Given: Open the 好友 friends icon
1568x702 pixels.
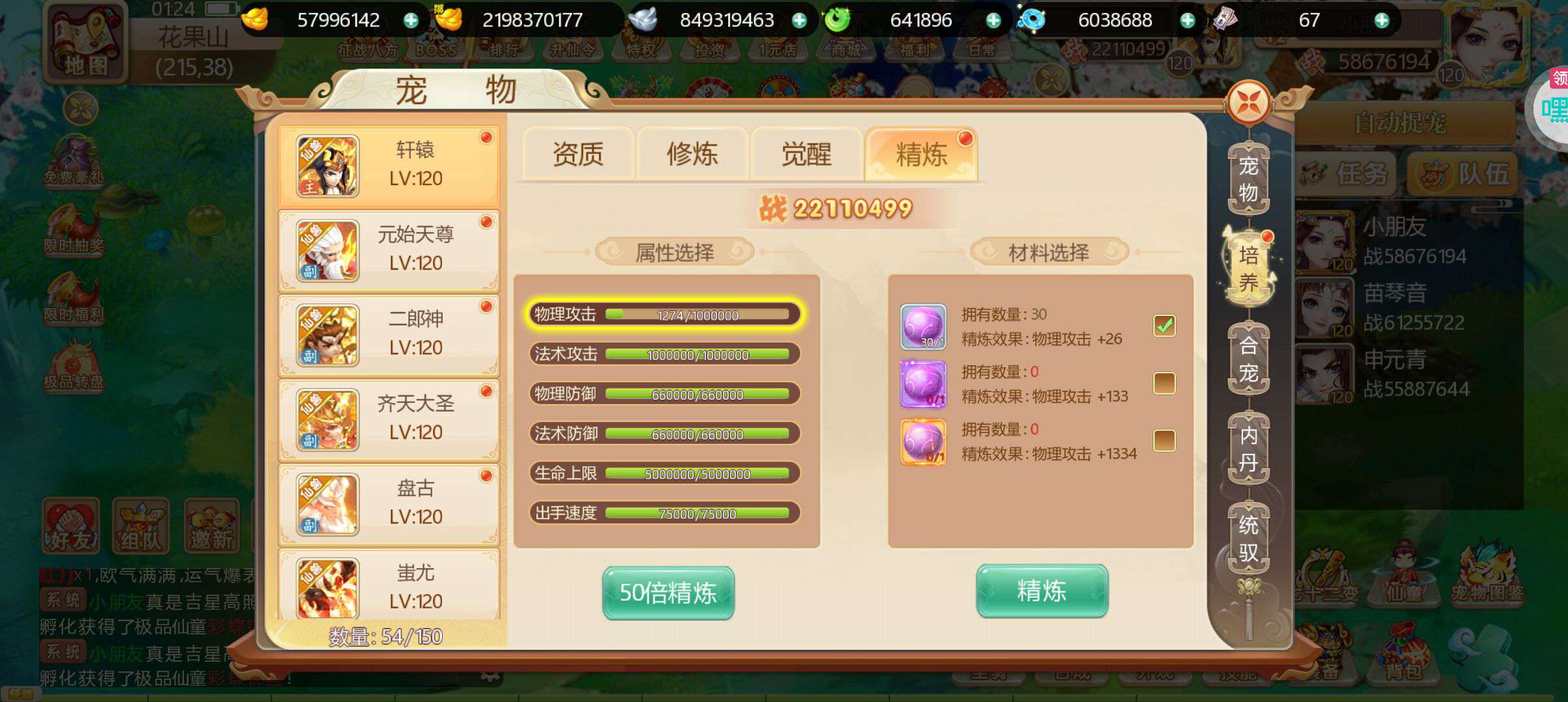Looking at the screenshot, I should (71, 526).
